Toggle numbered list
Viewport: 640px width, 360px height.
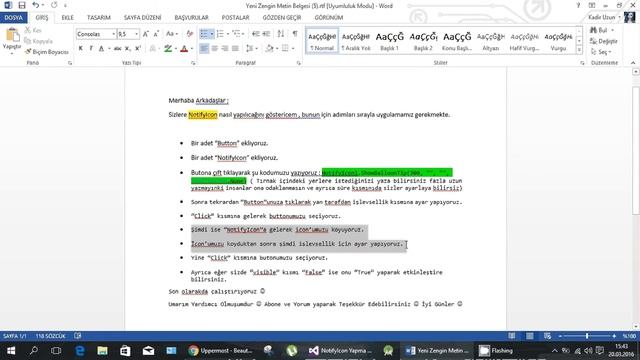tap(220, 34)
